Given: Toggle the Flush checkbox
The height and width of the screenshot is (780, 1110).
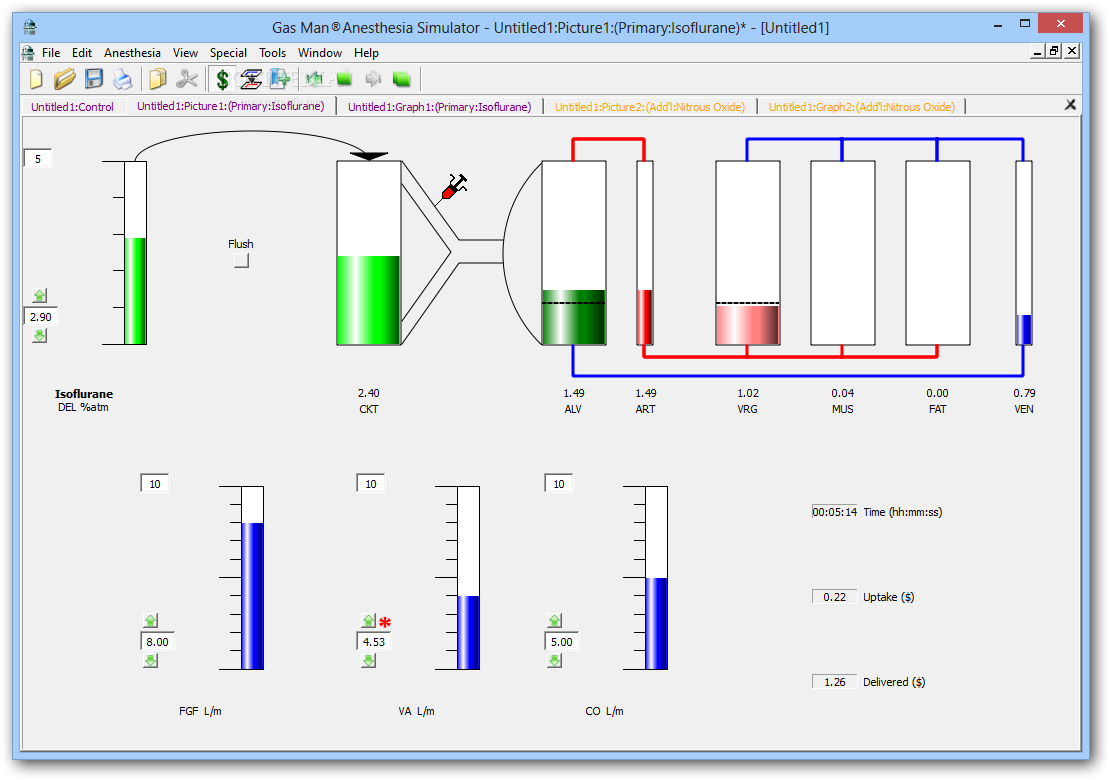Looking at the screenshot, I should (x=241, y=260).
